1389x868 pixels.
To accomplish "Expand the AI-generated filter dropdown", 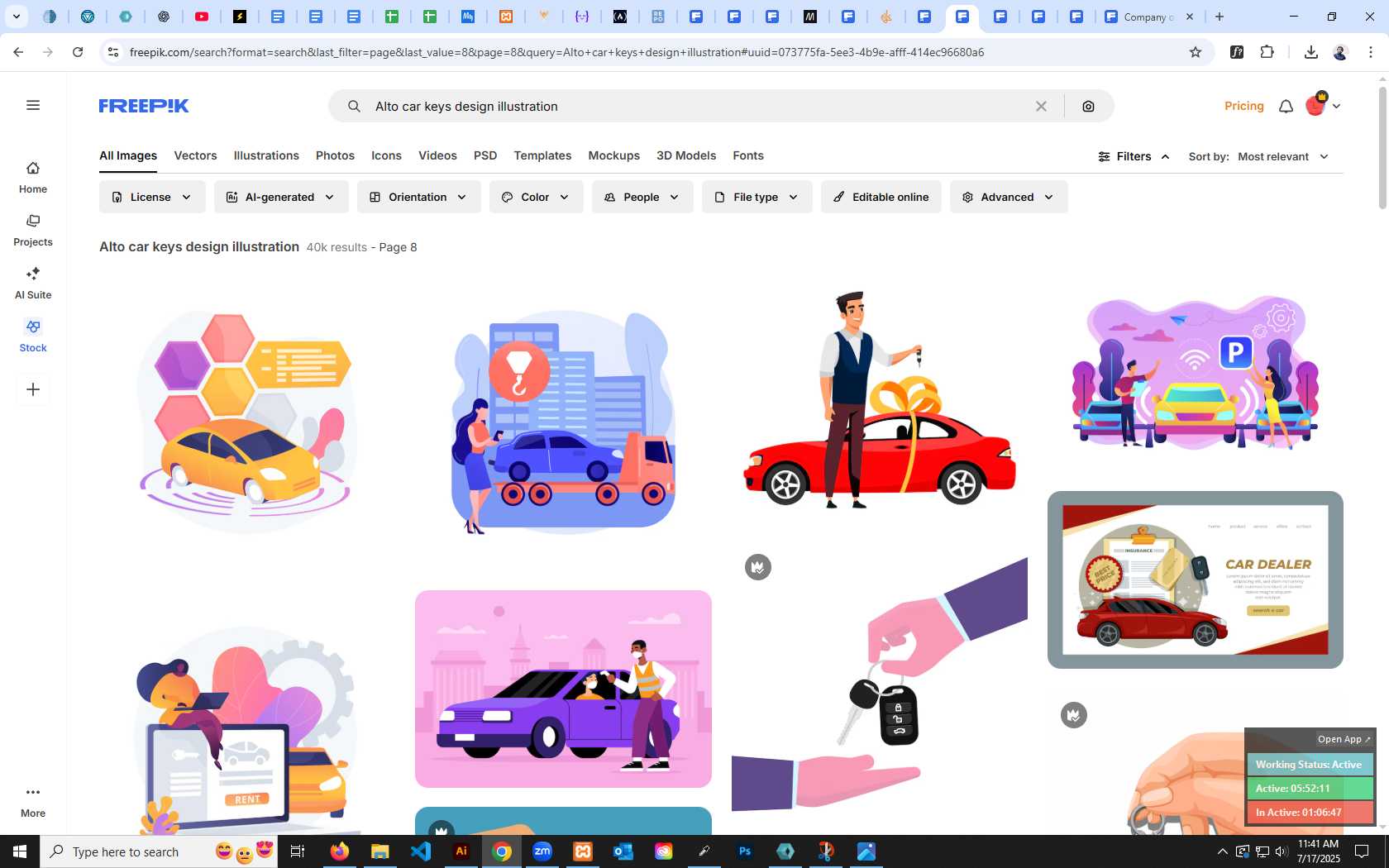I will click(x=281, y=197).
